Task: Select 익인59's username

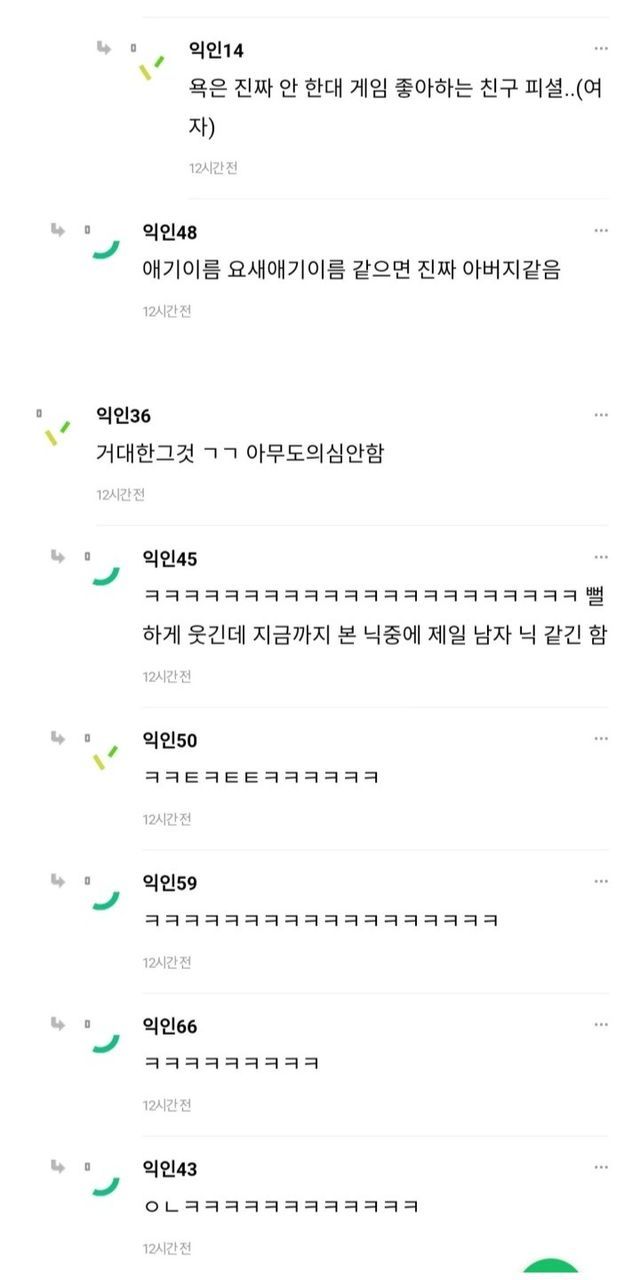Action: point(170,883)
